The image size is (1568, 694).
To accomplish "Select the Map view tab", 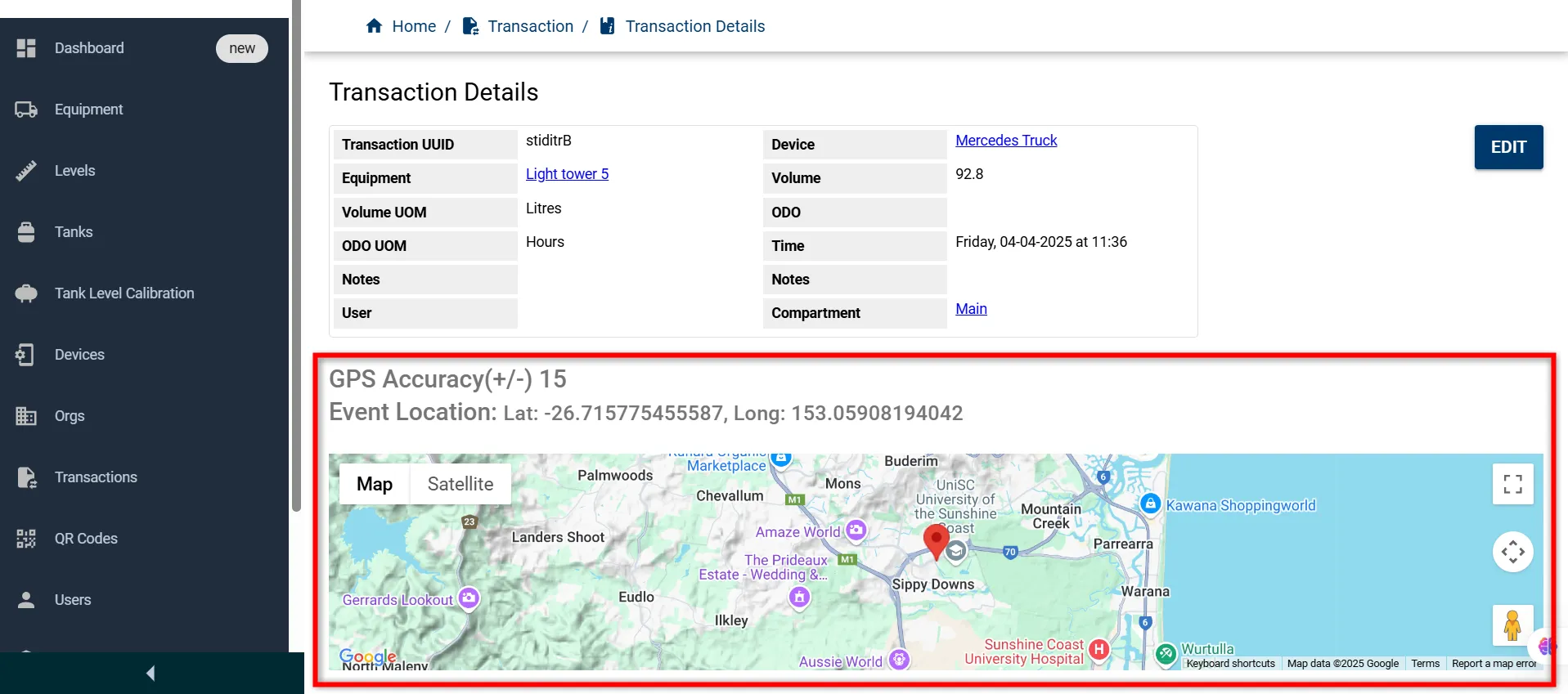I will pos(375,484).
